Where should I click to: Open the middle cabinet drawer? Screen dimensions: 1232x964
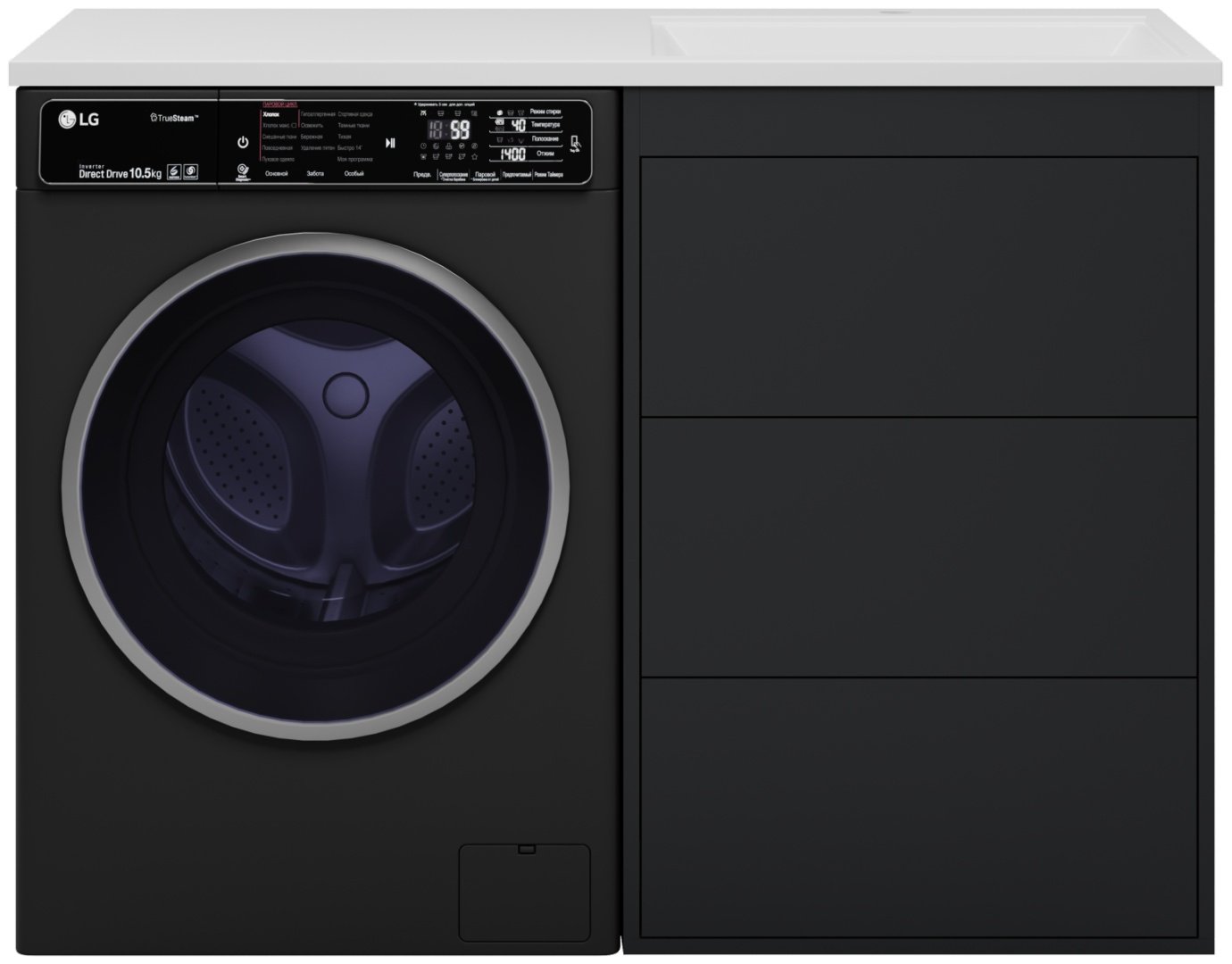919,546
